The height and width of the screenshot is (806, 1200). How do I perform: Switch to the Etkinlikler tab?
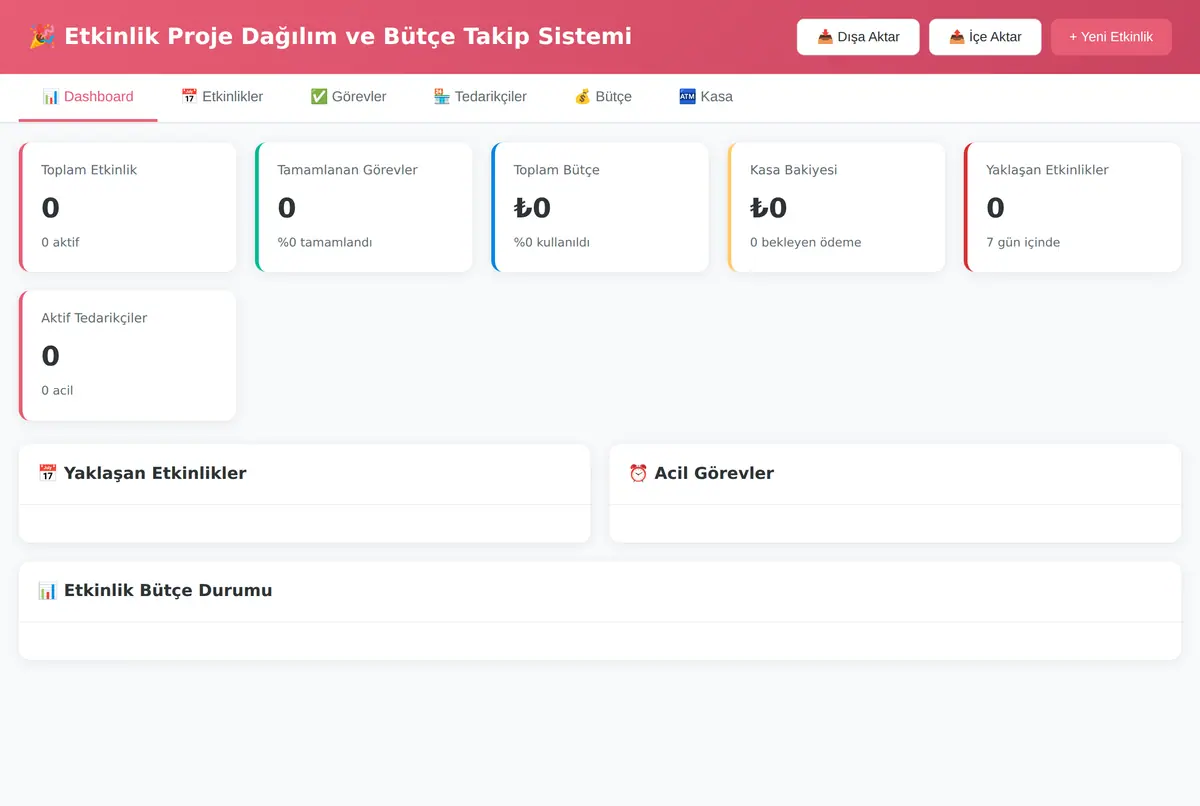tap(221, 97)
